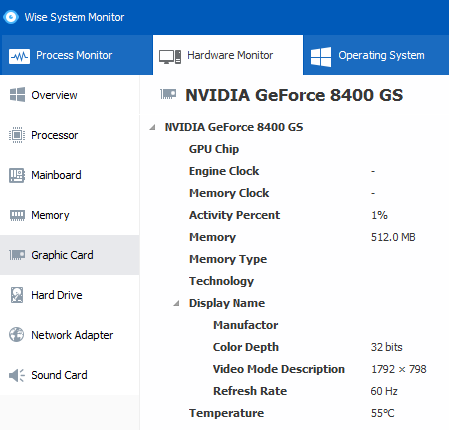Open the Network Adapter globe icon

click(x=17, y=335)
